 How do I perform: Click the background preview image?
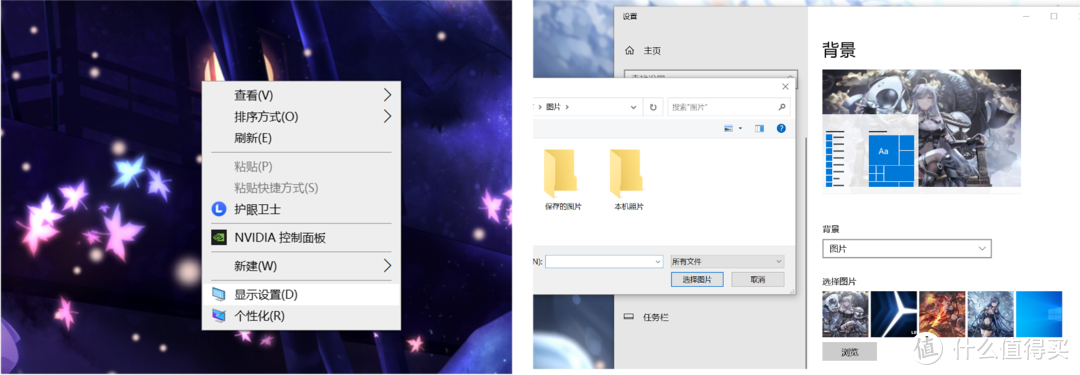pyautogui.click(x=922, y=128)
